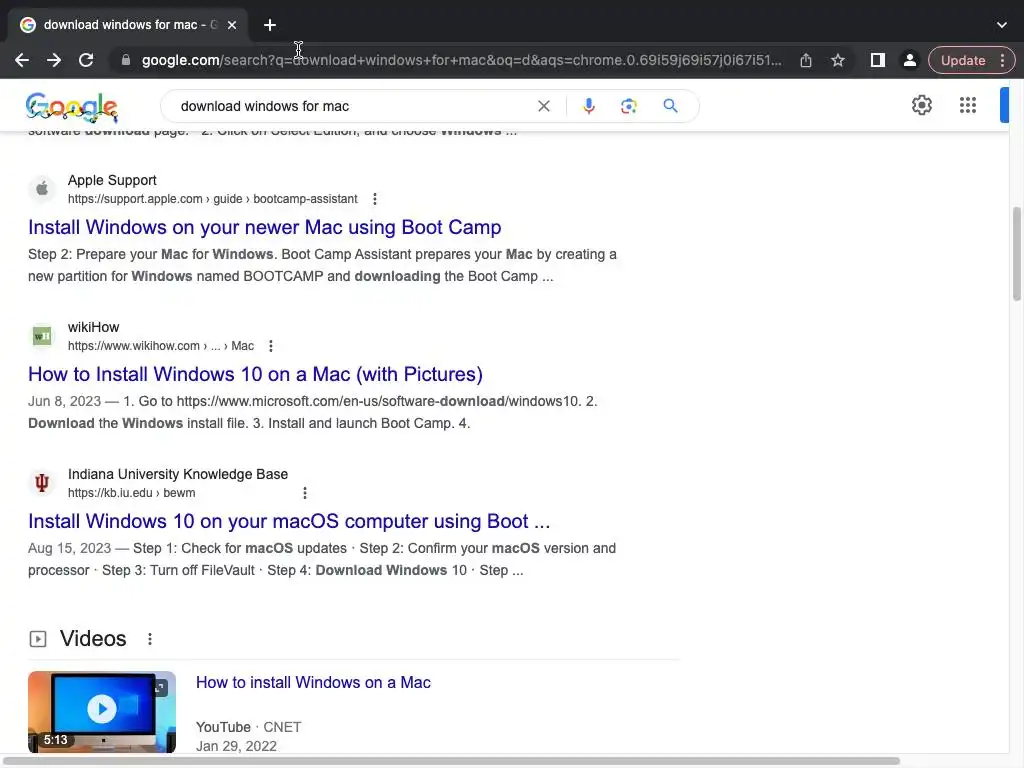View site information lock icon
Viewport: 1024px width, 768px height.
(126, 60)
